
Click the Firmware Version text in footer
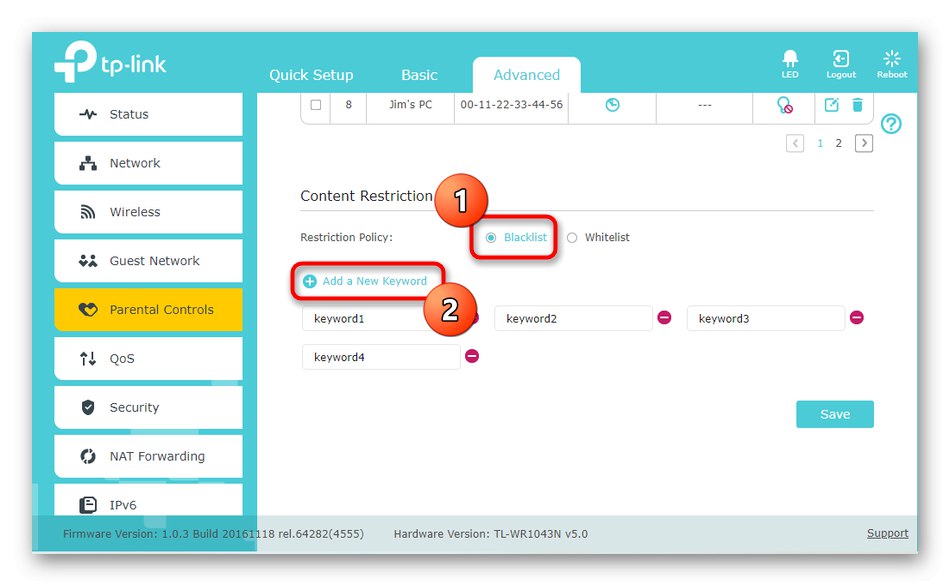pyautogui.click(x=213, y=534)
